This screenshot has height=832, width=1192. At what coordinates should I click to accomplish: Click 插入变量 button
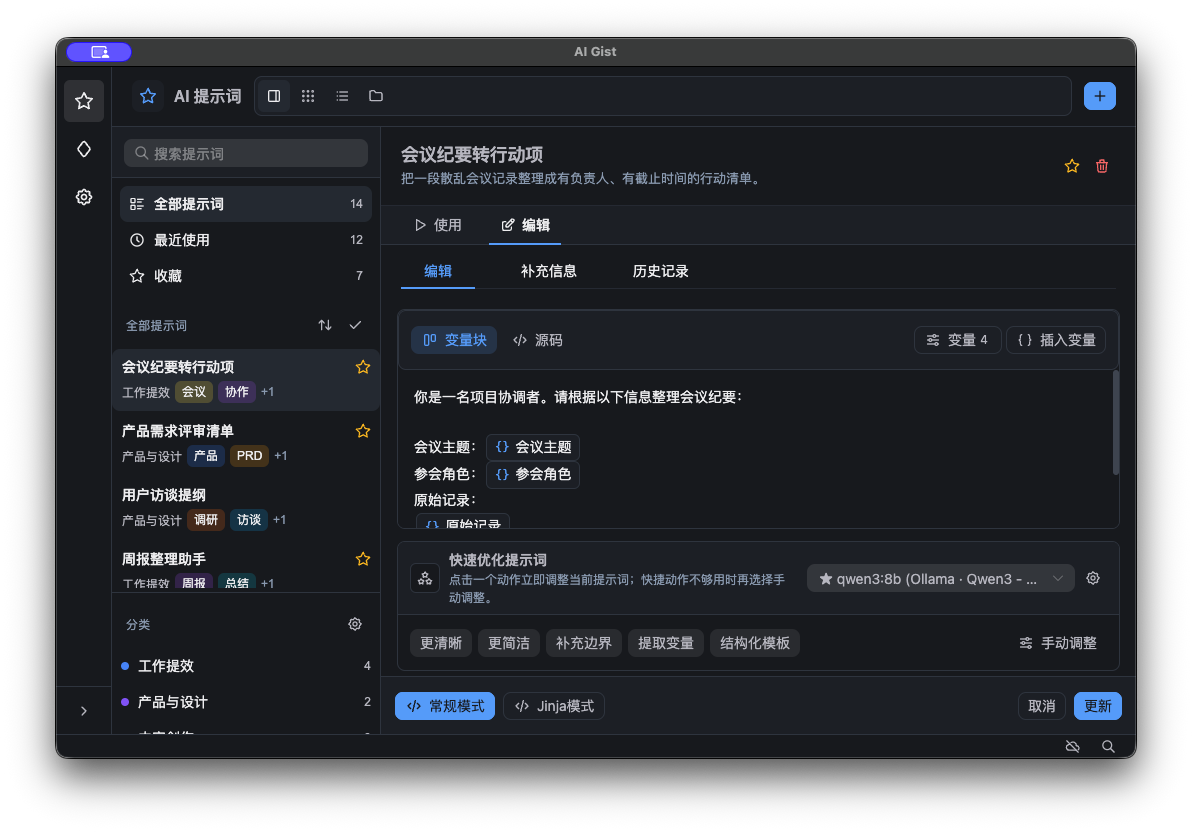click(1056, 340)
